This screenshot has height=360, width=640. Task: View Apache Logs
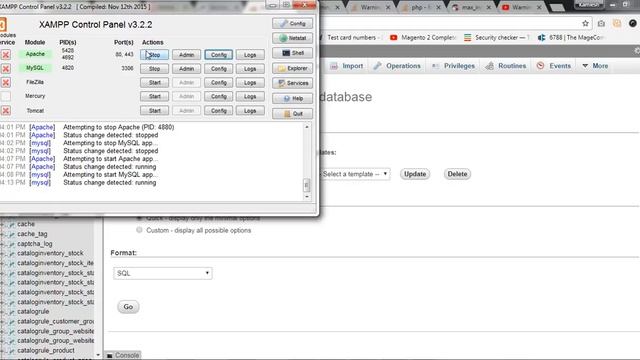[x=250, y=55]
